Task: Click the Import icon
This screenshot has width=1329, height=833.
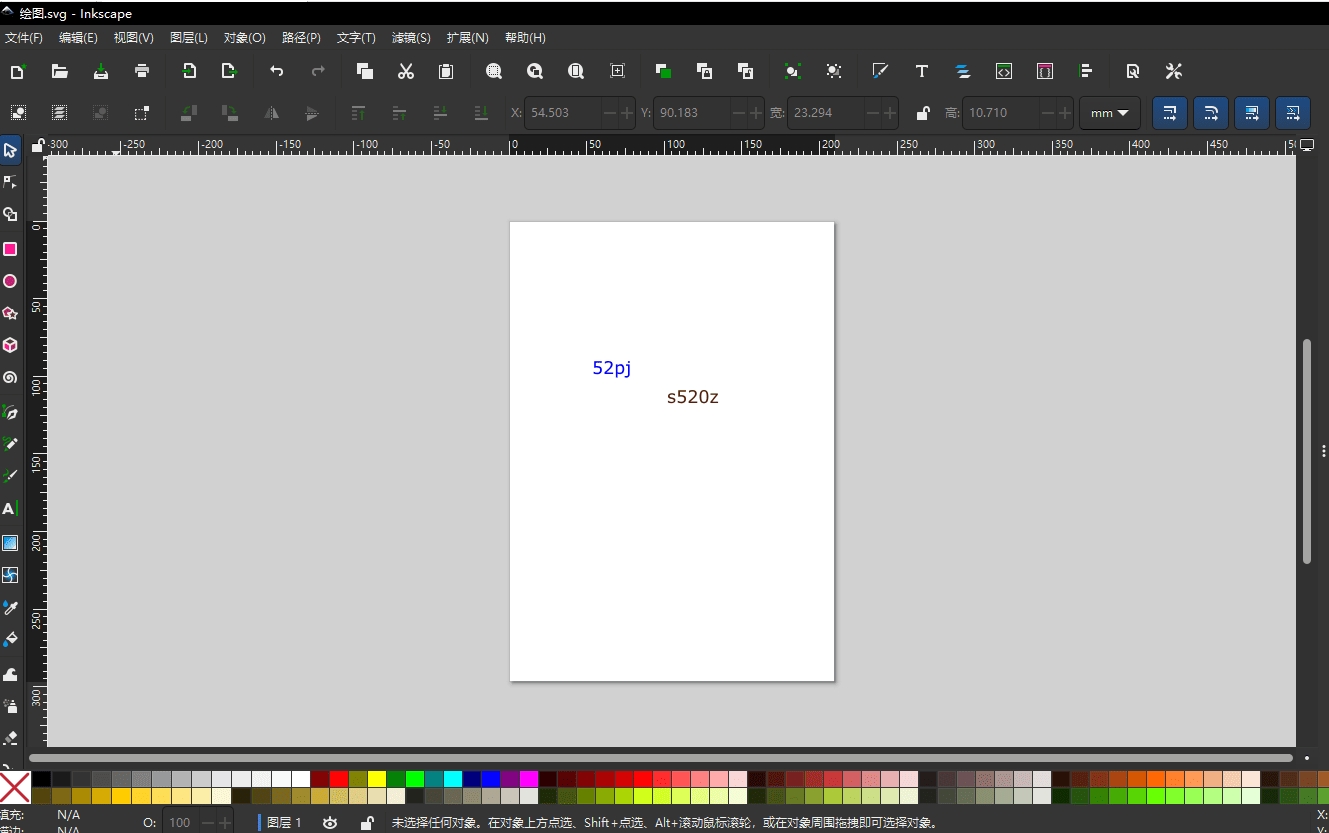Action: pos(189,71)
